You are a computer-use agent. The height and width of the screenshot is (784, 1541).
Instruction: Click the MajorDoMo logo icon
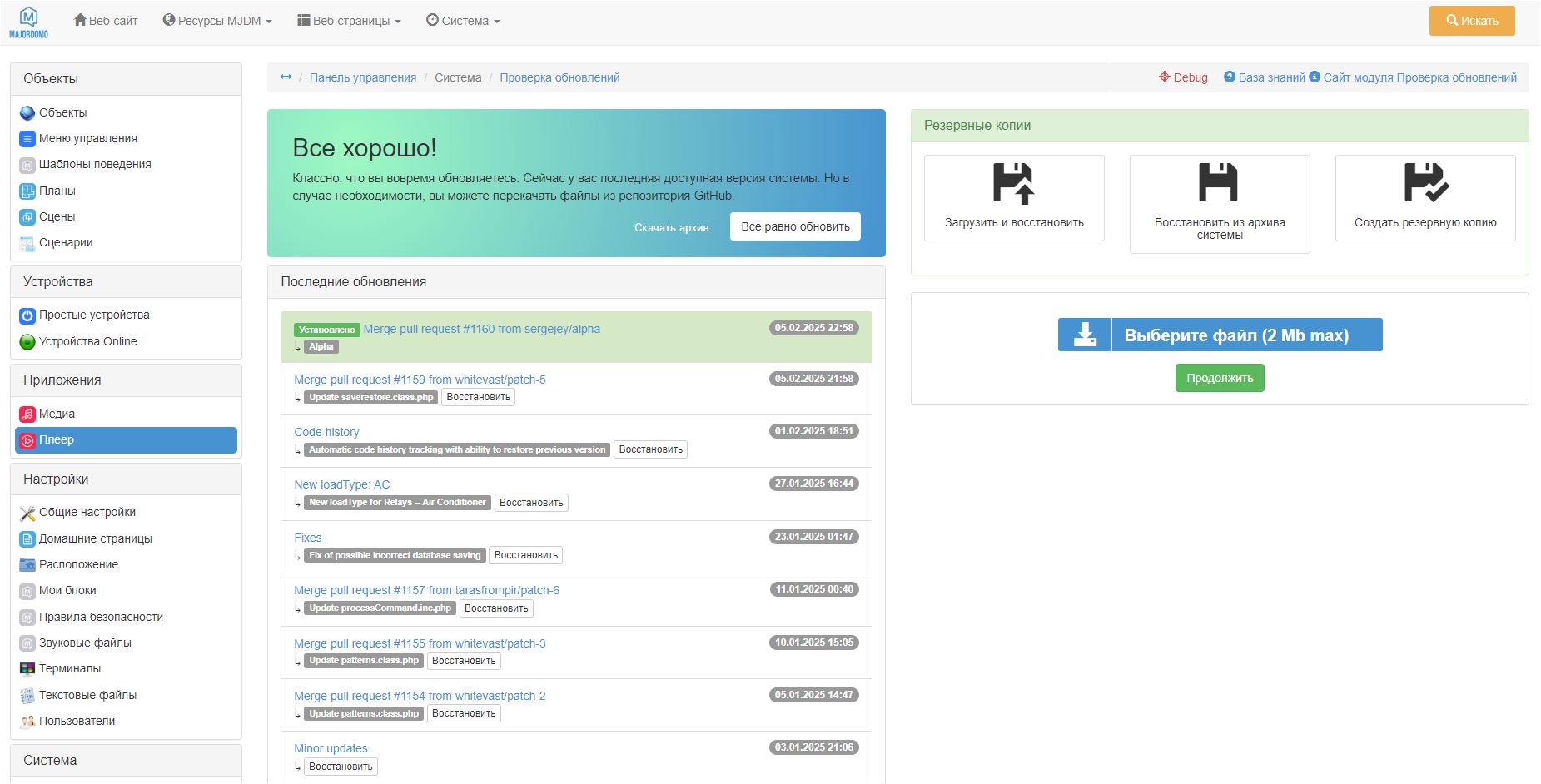pos(28,22)
